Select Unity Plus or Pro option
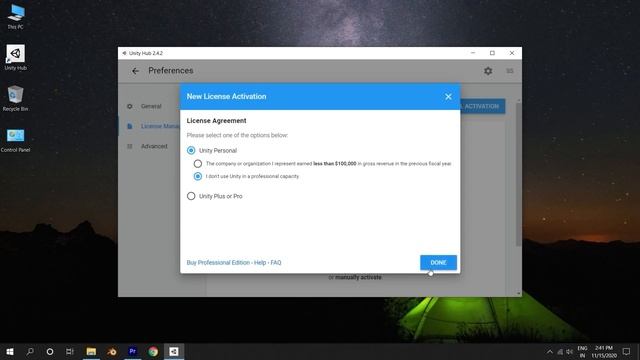Screen dimensions: 640x360 point(191,196)
